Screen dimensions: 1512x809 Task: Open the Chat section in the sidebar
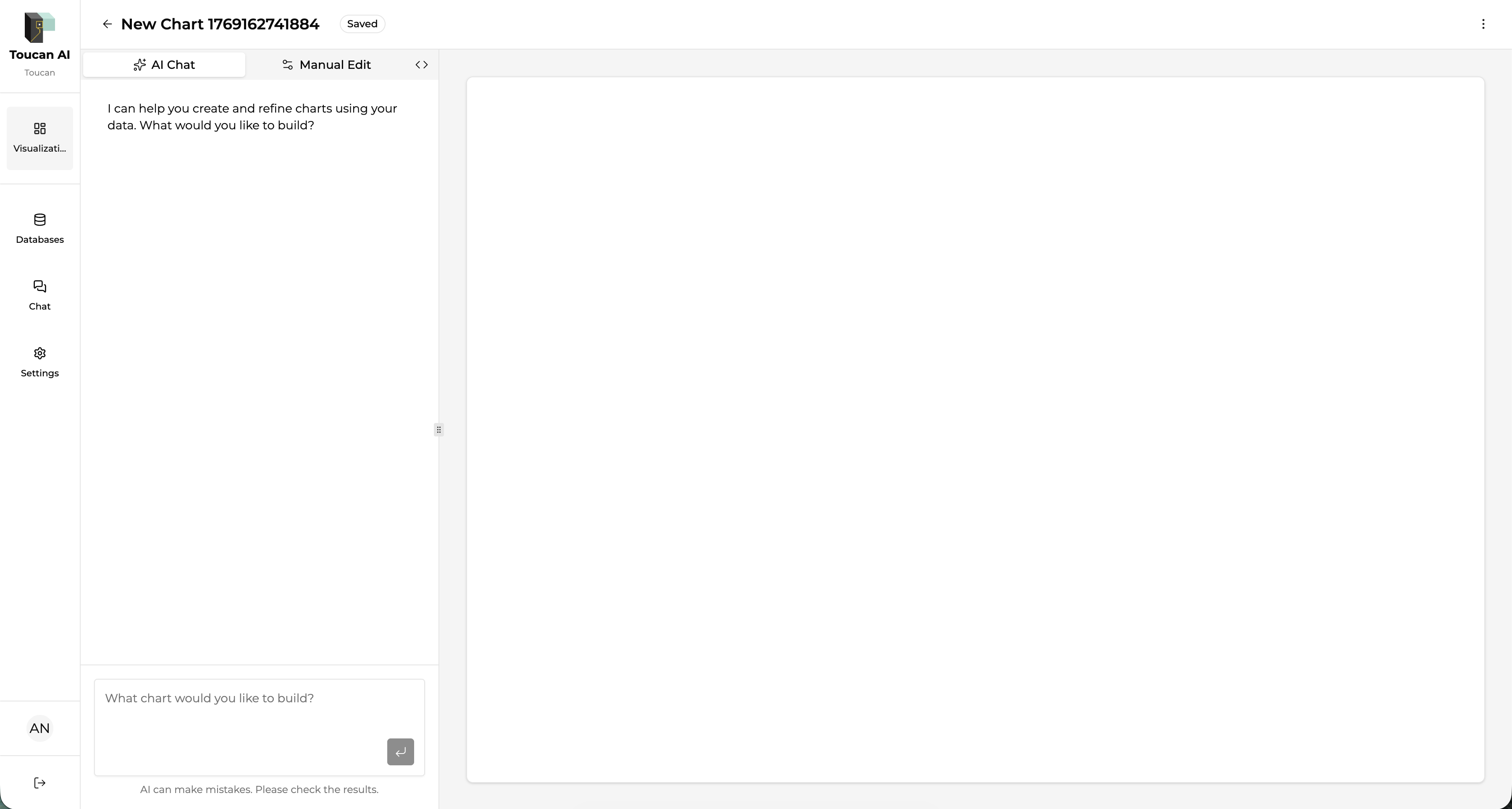39,295
